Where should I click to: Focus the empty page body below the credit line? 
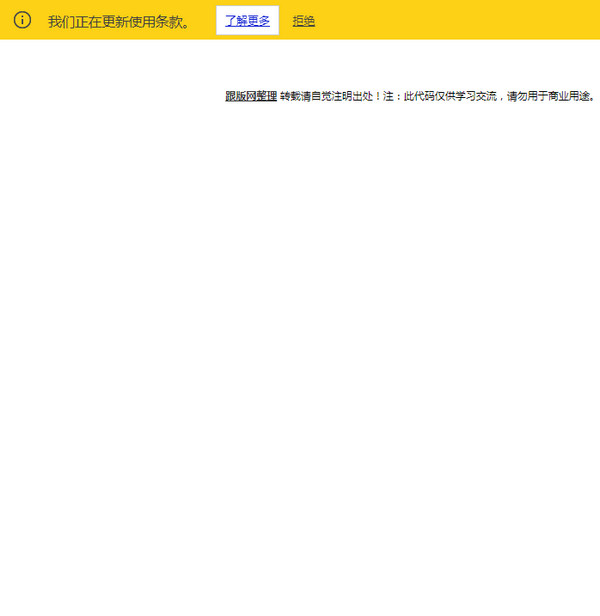pos(300,400)
